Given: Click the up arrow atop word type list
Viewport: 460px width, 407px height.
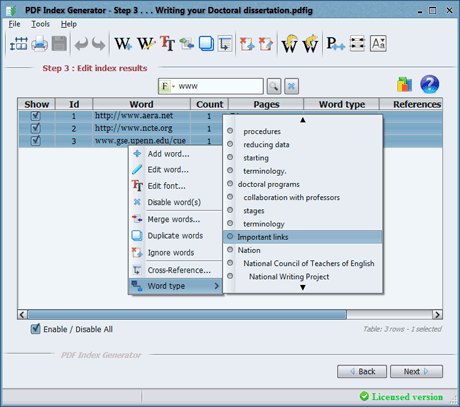Looking at the screenshot, I should point(303,120).
